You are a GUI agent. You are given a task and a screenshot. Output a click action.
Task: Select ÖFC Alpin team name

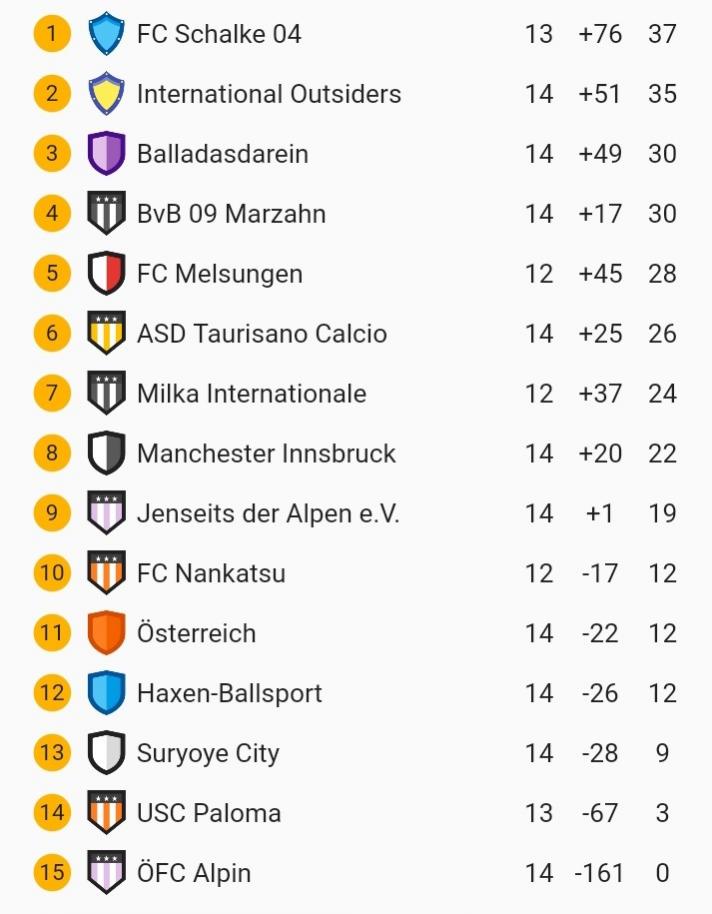coord(194,873)
